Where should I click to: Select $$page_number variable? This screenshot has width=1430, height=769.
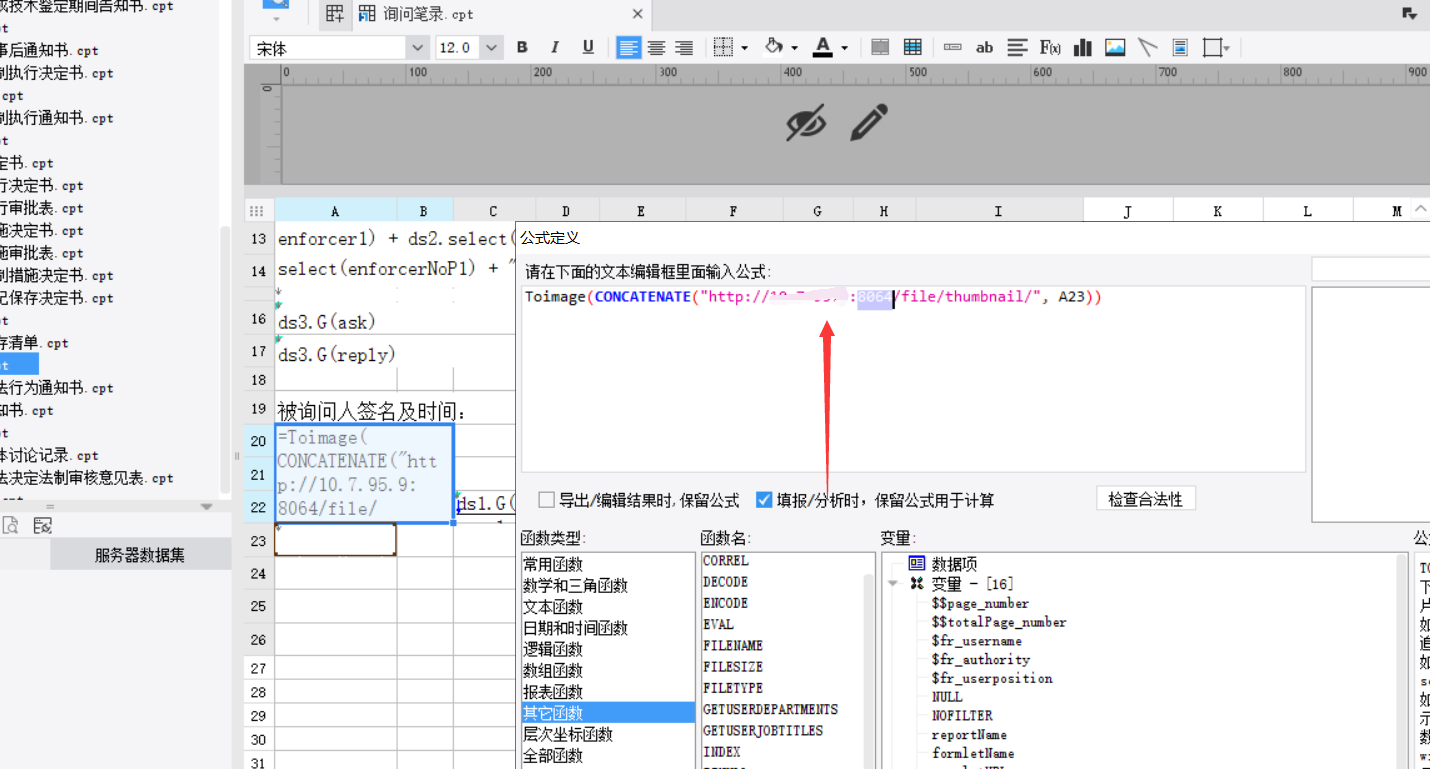click(980, 603)
